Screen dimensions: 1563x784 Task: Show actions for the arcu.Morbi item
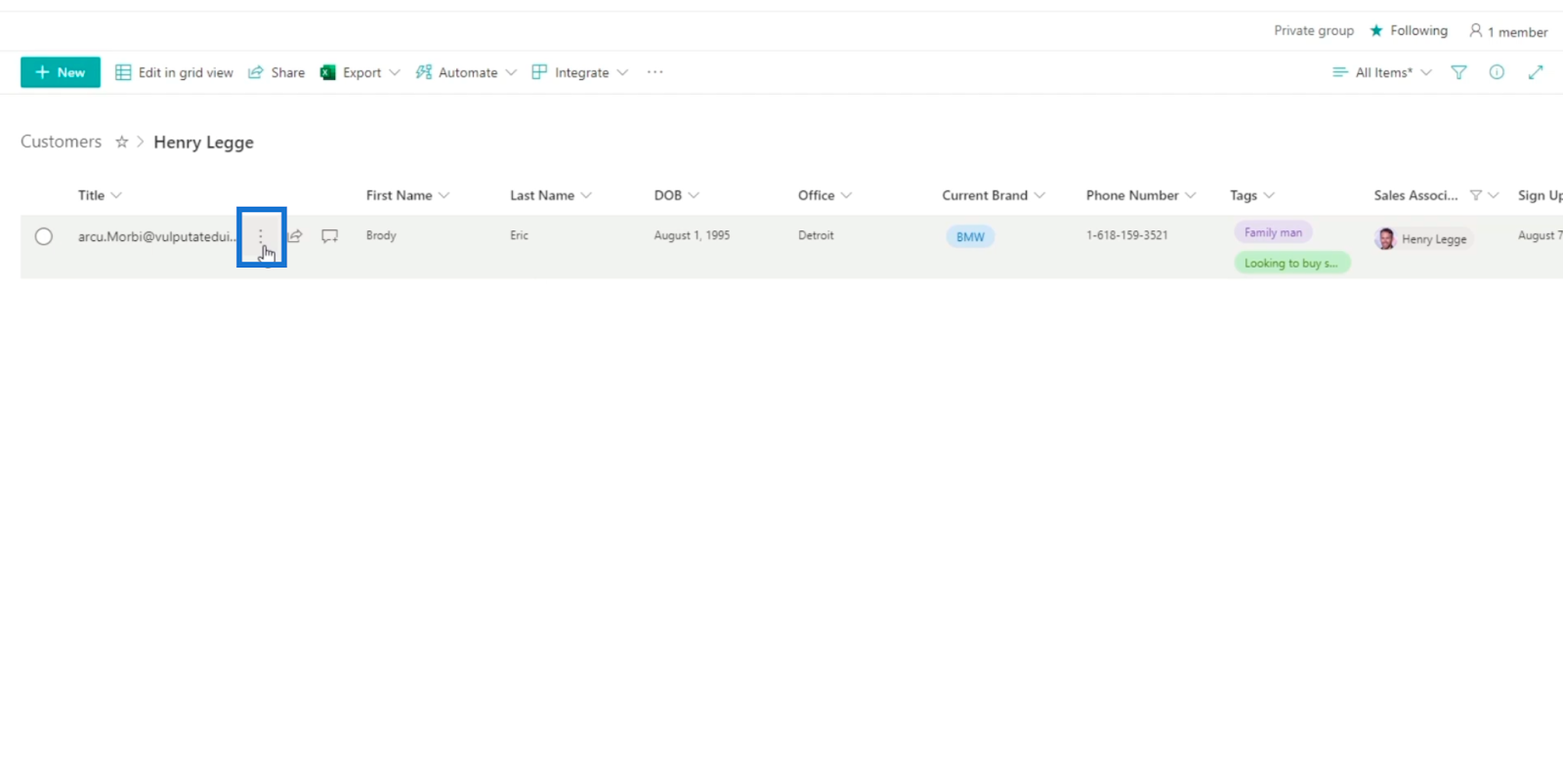click(261, 236)
